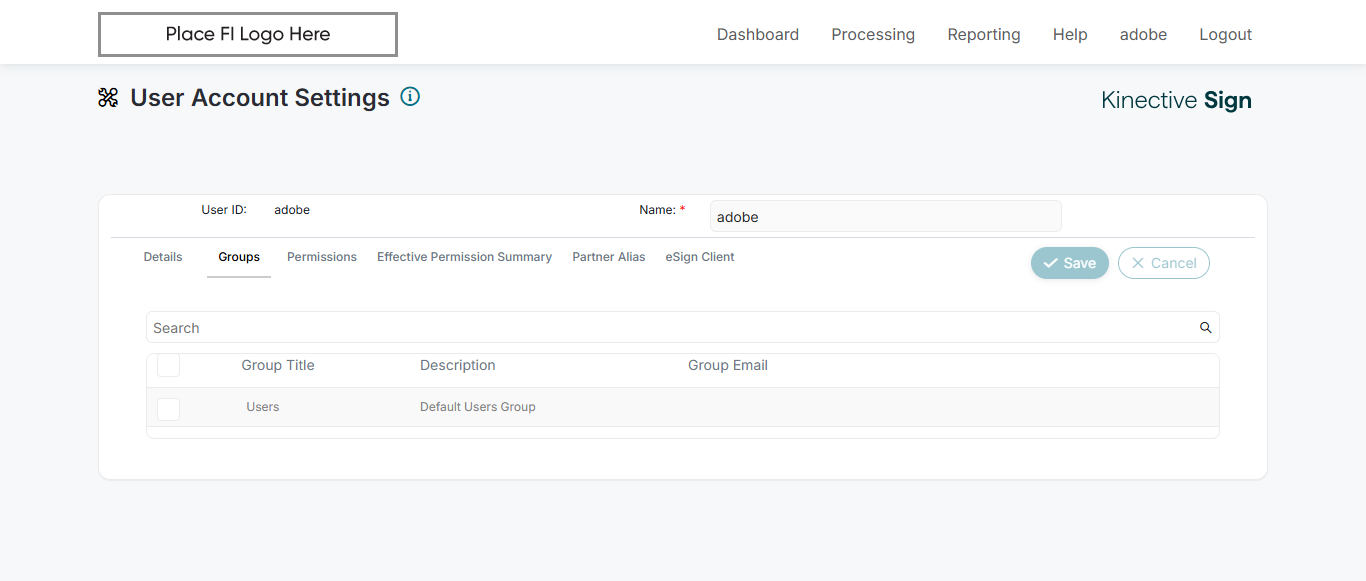Select the Partner Alias tab
The width and height of the screenshot is (1366, 581).
coord(609,257)
